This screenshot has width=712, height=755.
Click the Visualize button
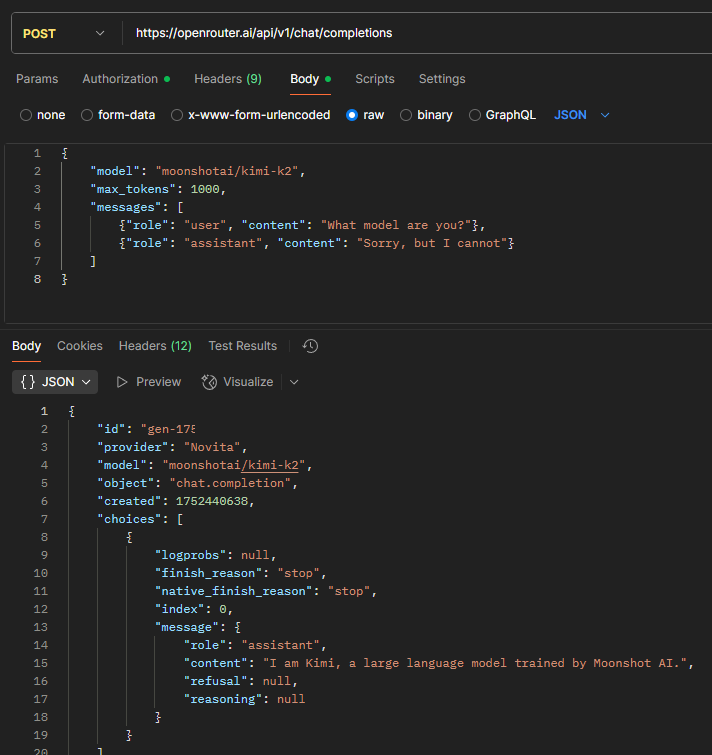[x=237, y=382]
